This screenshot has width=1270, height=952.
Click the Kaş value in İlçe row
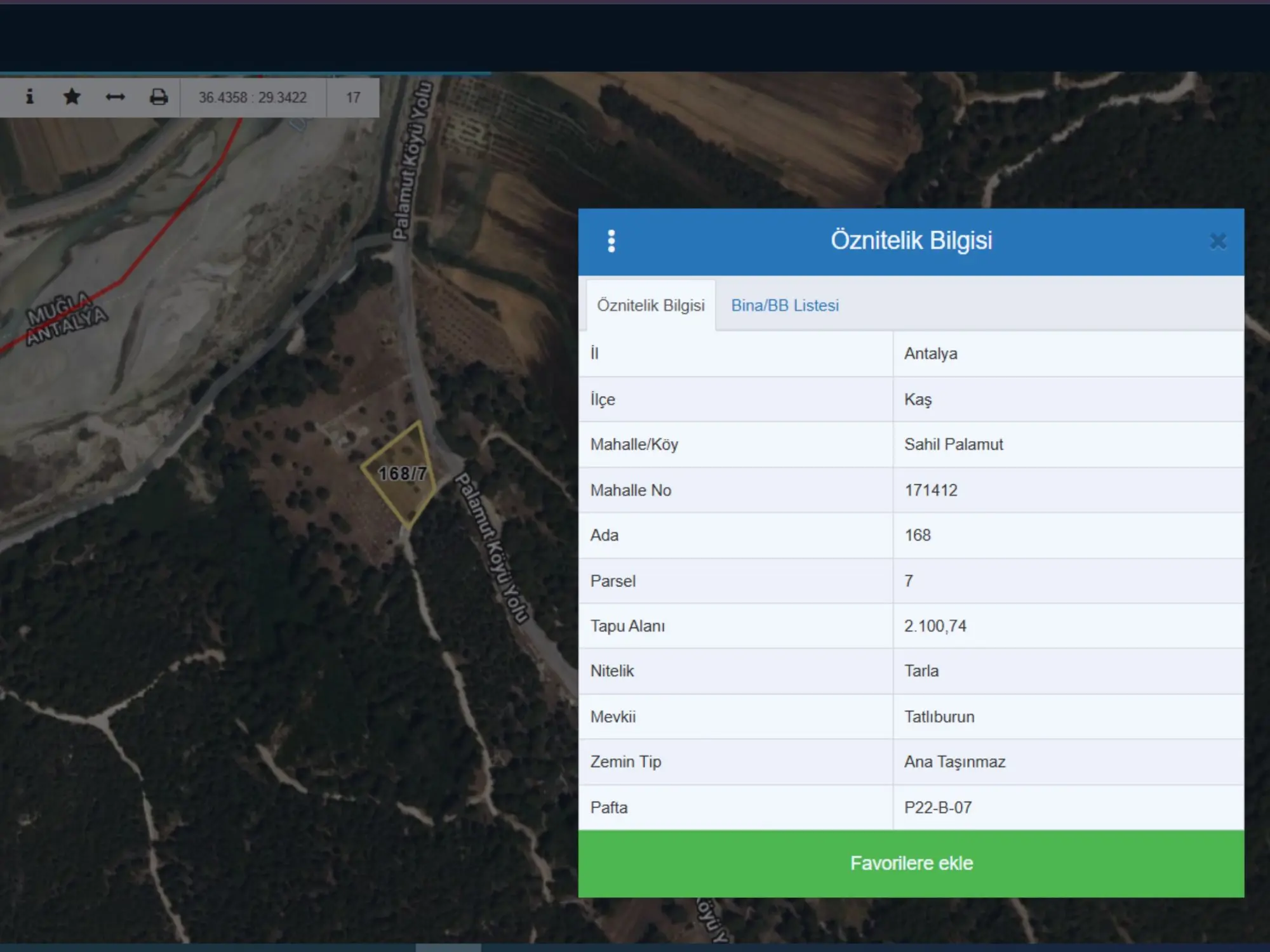tap(918, 399)
